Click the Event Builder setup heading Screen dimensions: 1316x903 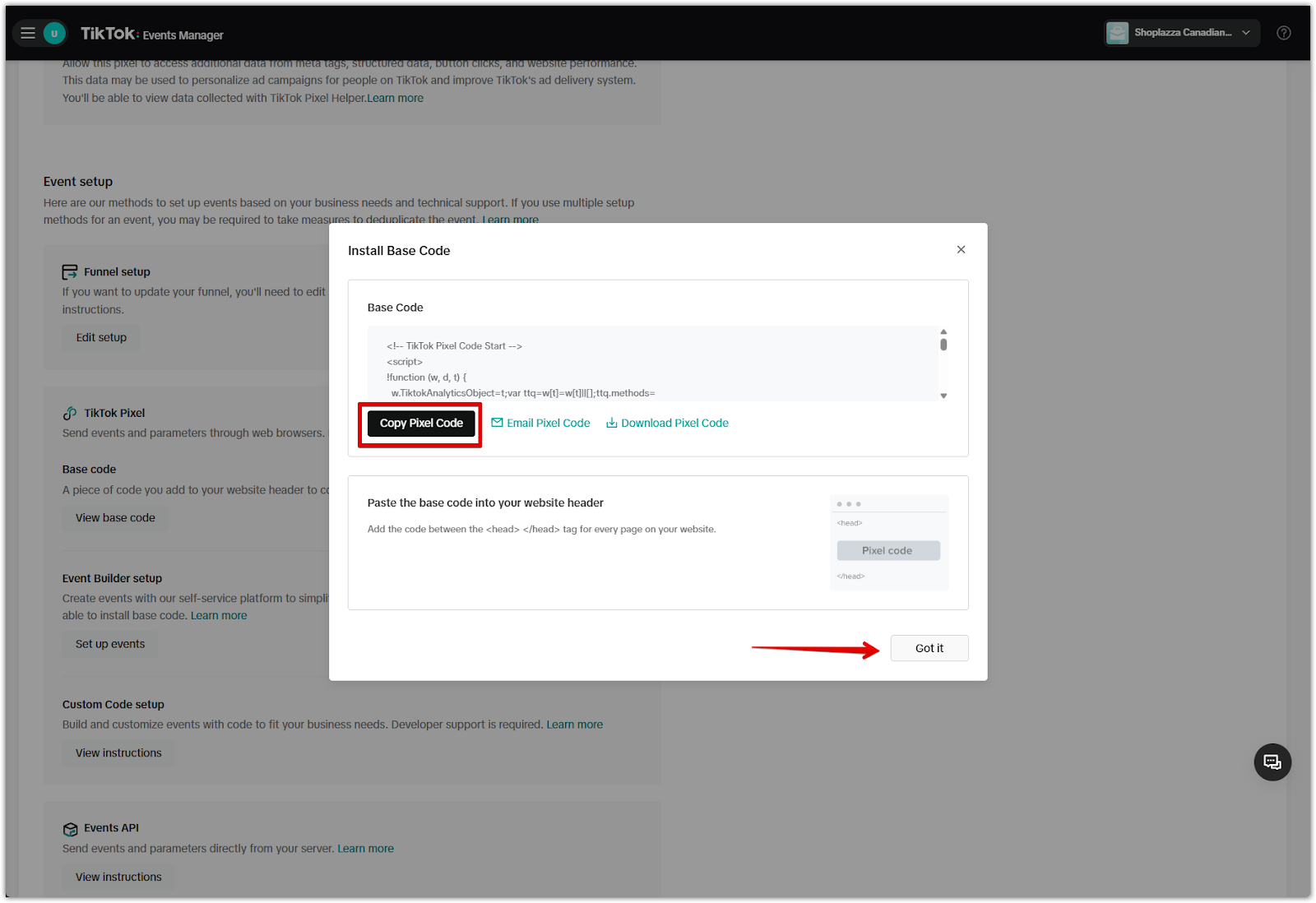point(112,578)
